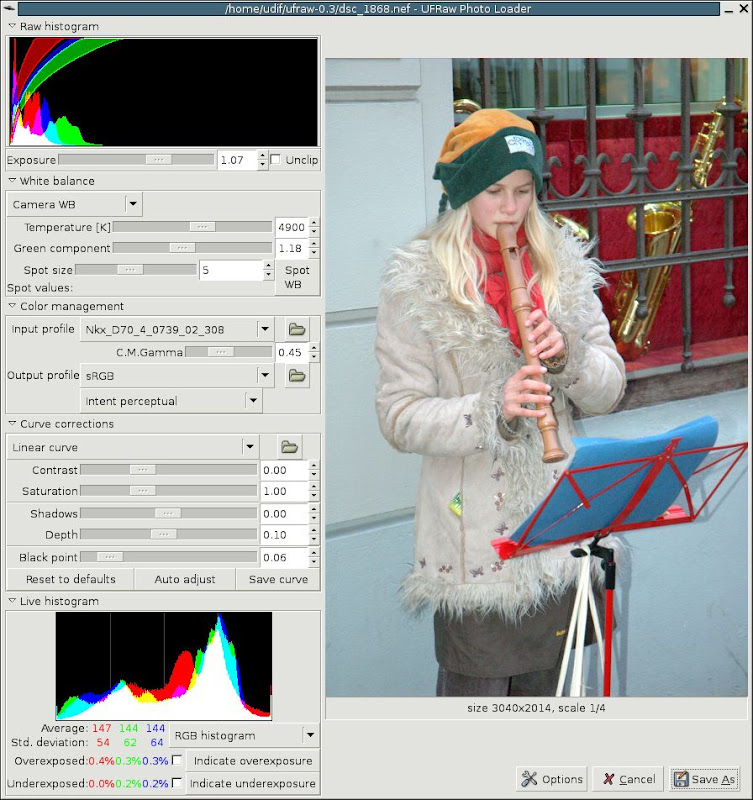Click the Live histogram graph
Viewport: 753px width, 800px height.
[x=164, y=666]
